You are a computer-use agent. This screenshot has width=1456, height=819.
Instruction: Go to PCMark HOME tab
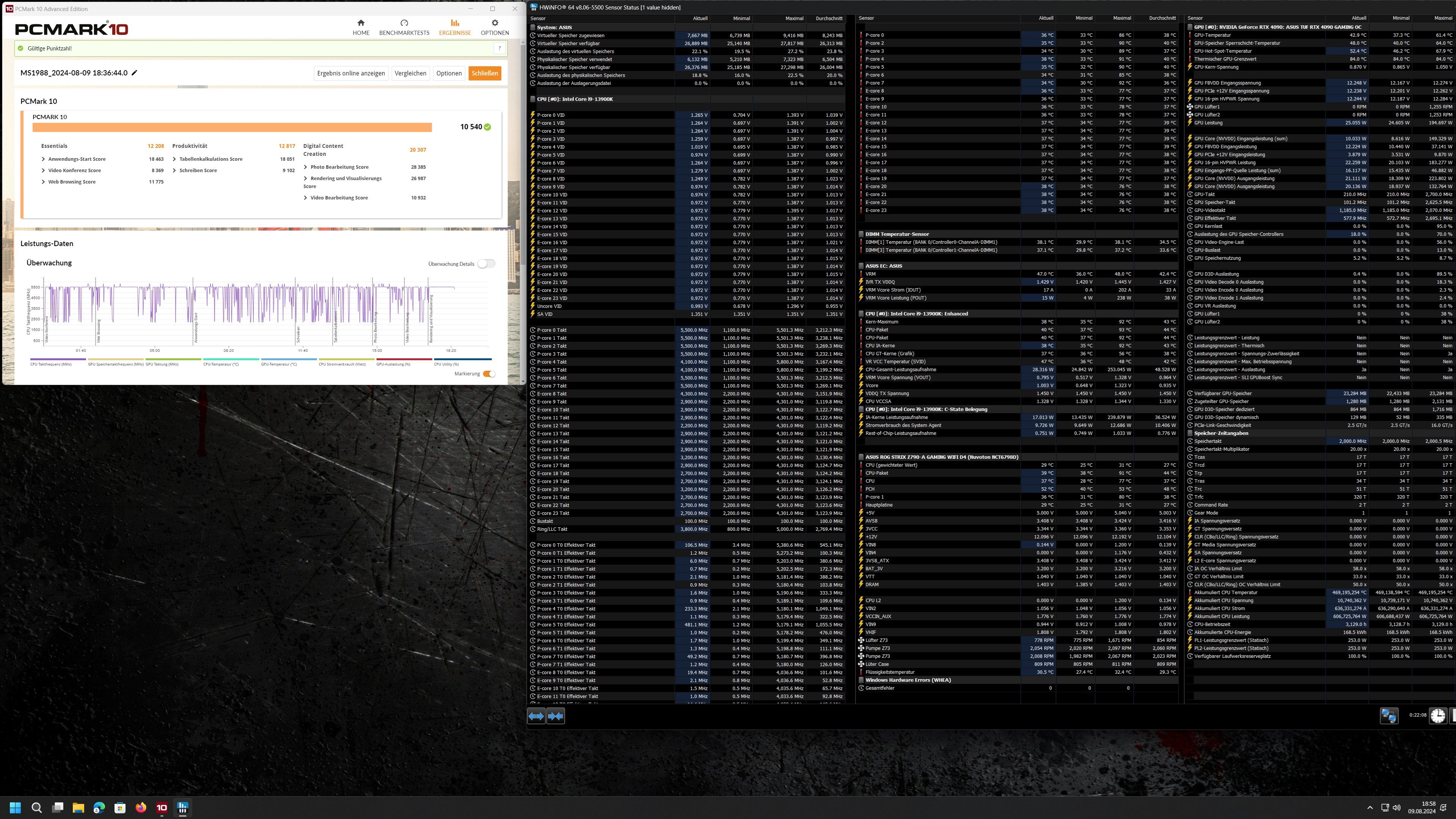tap(361, 27)
